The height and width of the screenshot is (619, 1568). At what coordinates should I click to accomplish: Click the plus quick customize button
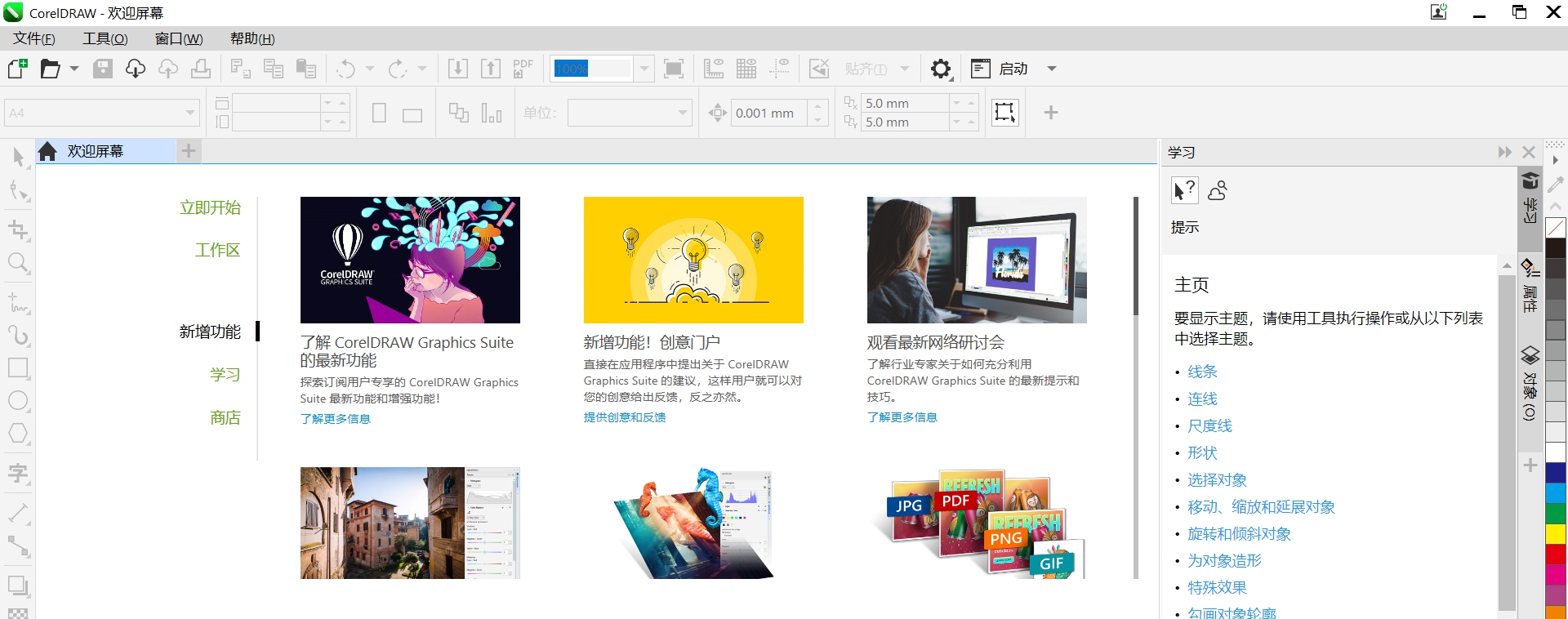pyautogui.click(x=1051, y=112)
